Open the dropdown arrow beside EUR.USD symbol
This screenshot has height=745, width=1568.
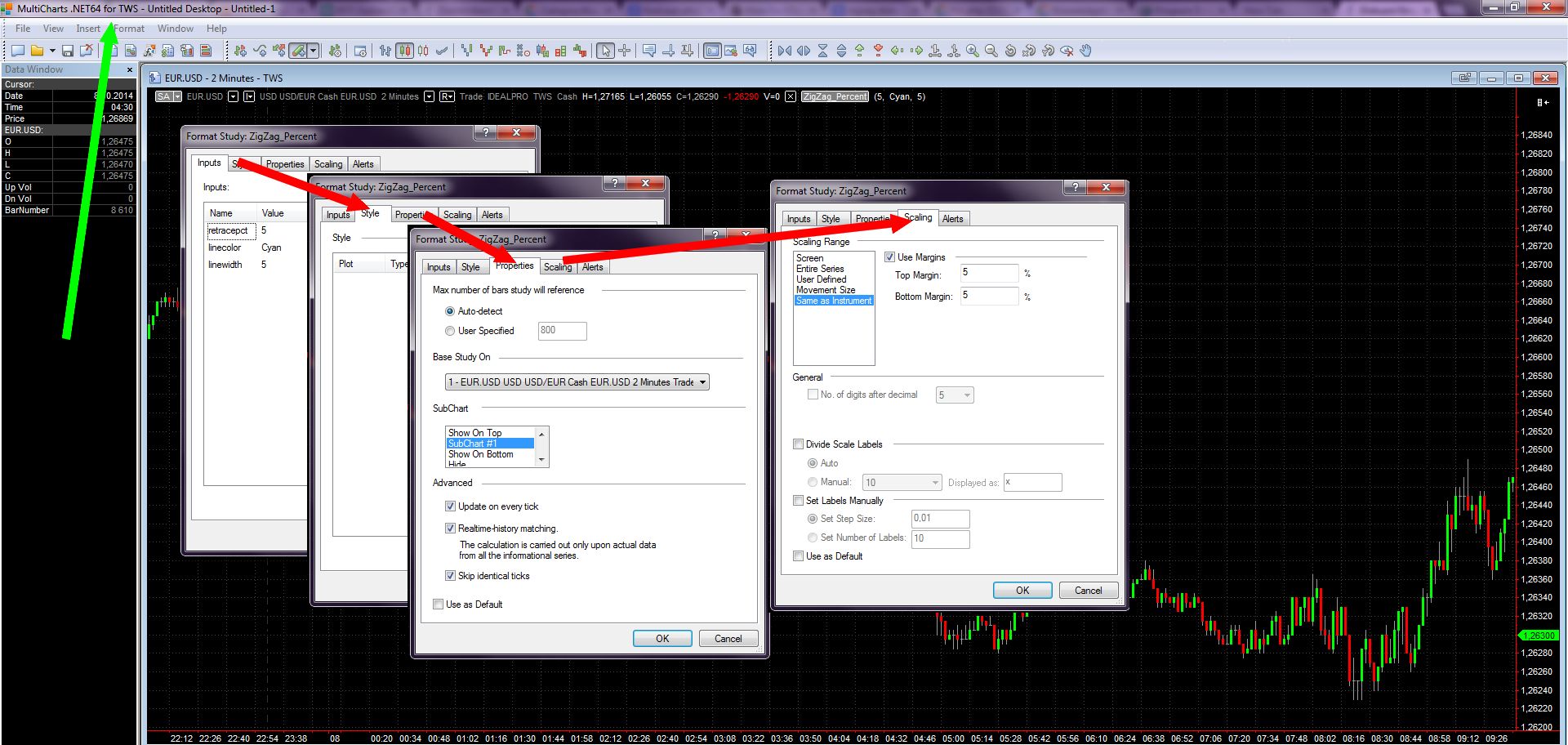tap(233, 96)
